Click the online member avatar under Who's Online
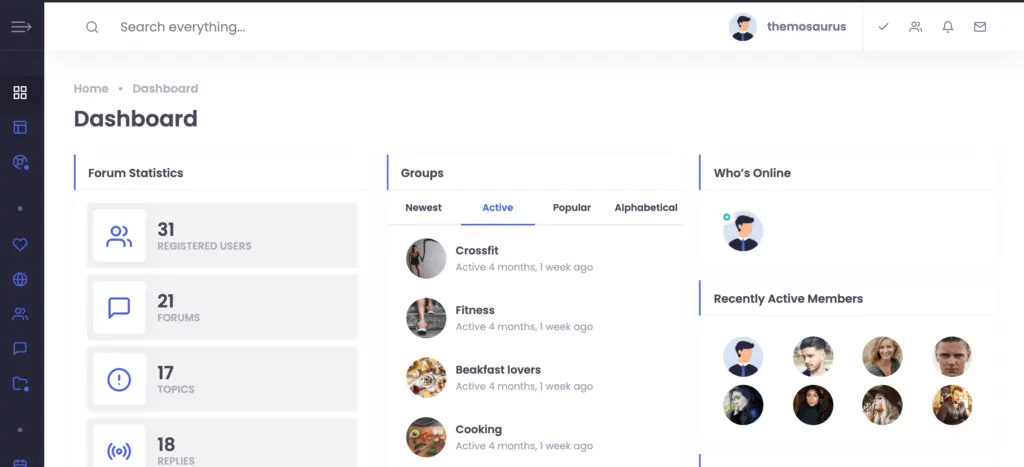This screenshot has width=1024, height=467. click(743, 231)
